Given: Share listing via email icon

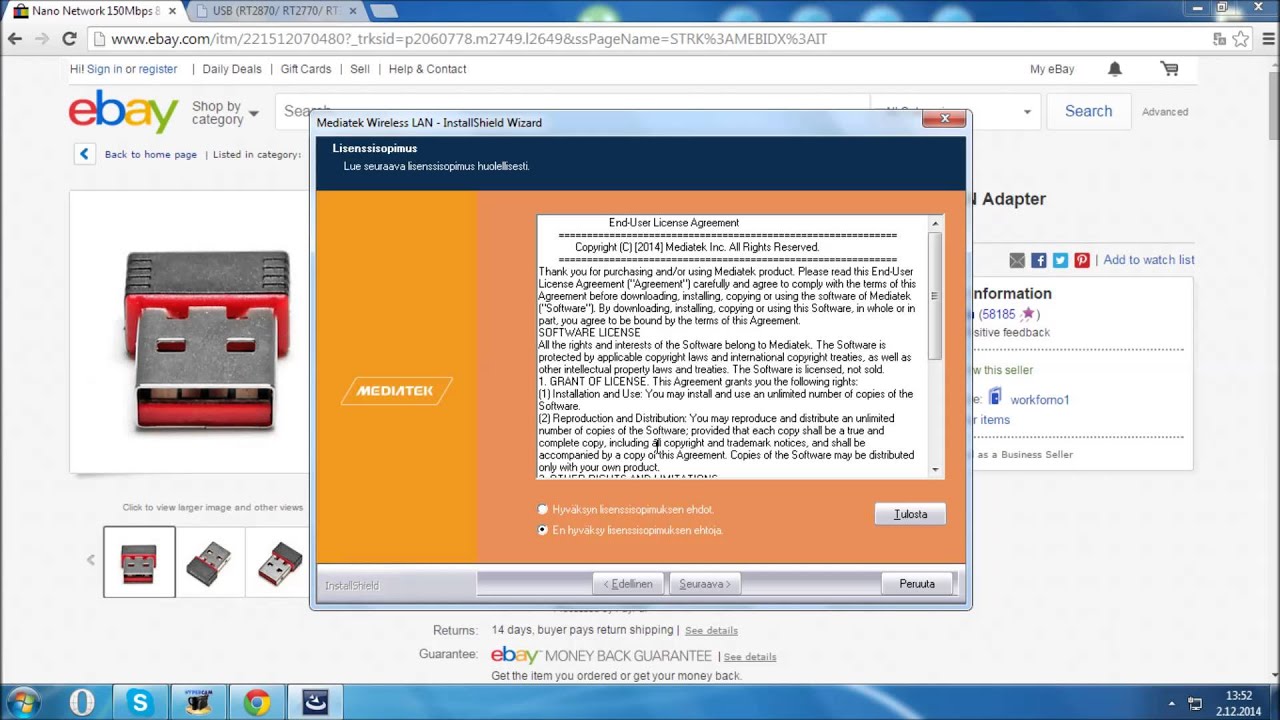Looking at the screenshot, I should coord(1017,260).
